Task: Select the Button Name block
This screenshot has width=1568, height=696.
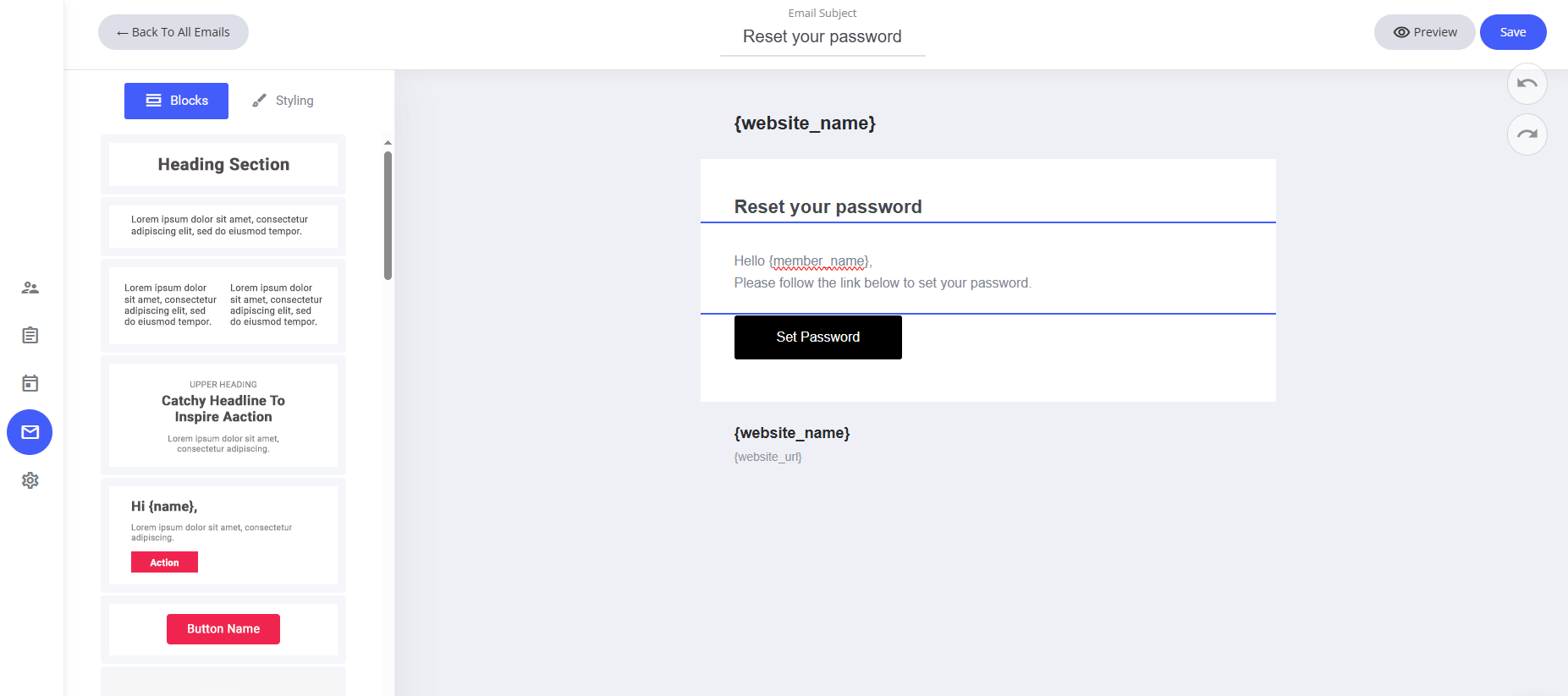Action: 223,629
